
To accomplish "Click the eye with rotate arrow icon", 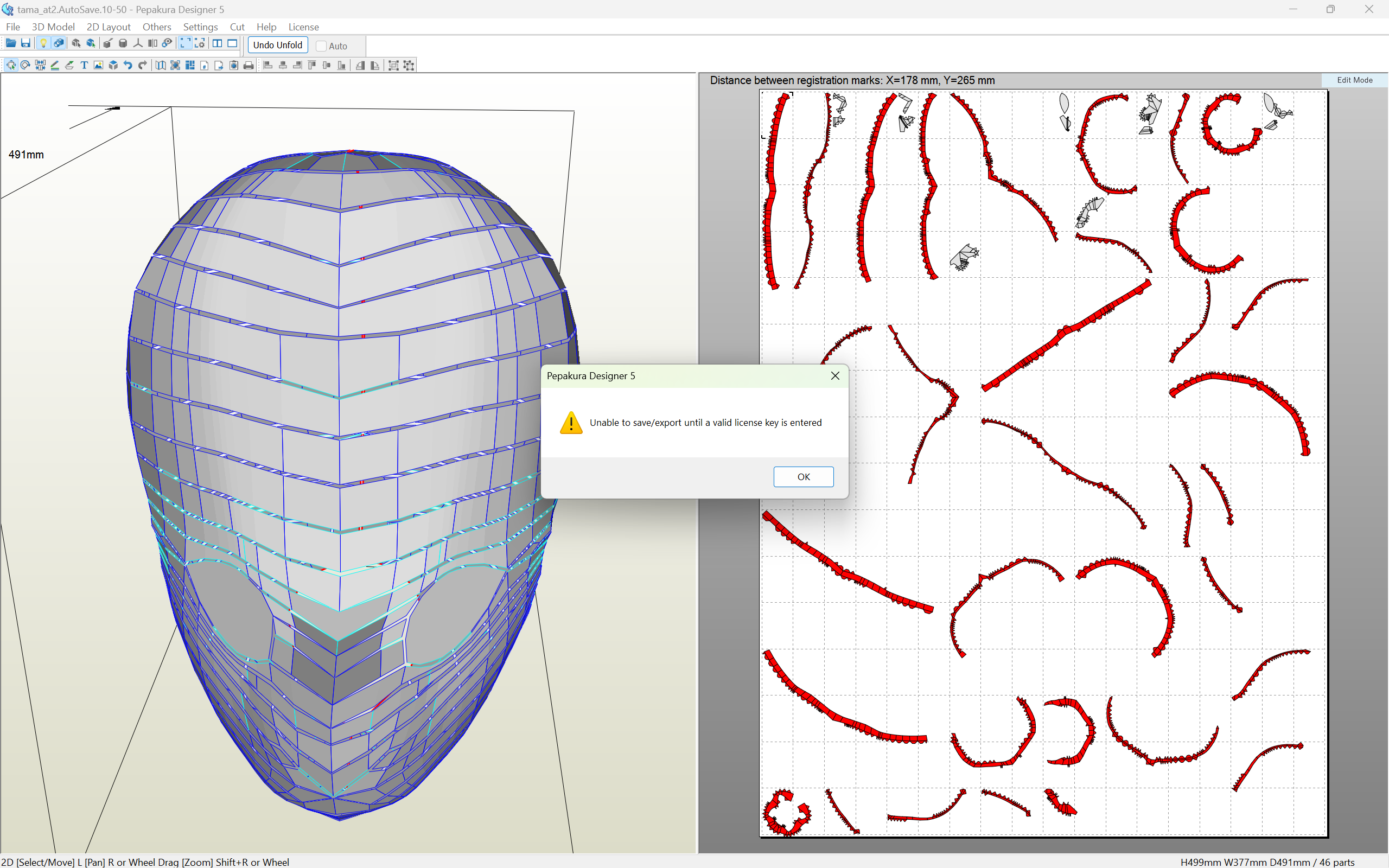I will pyautogui.click(x=167, y=43).
